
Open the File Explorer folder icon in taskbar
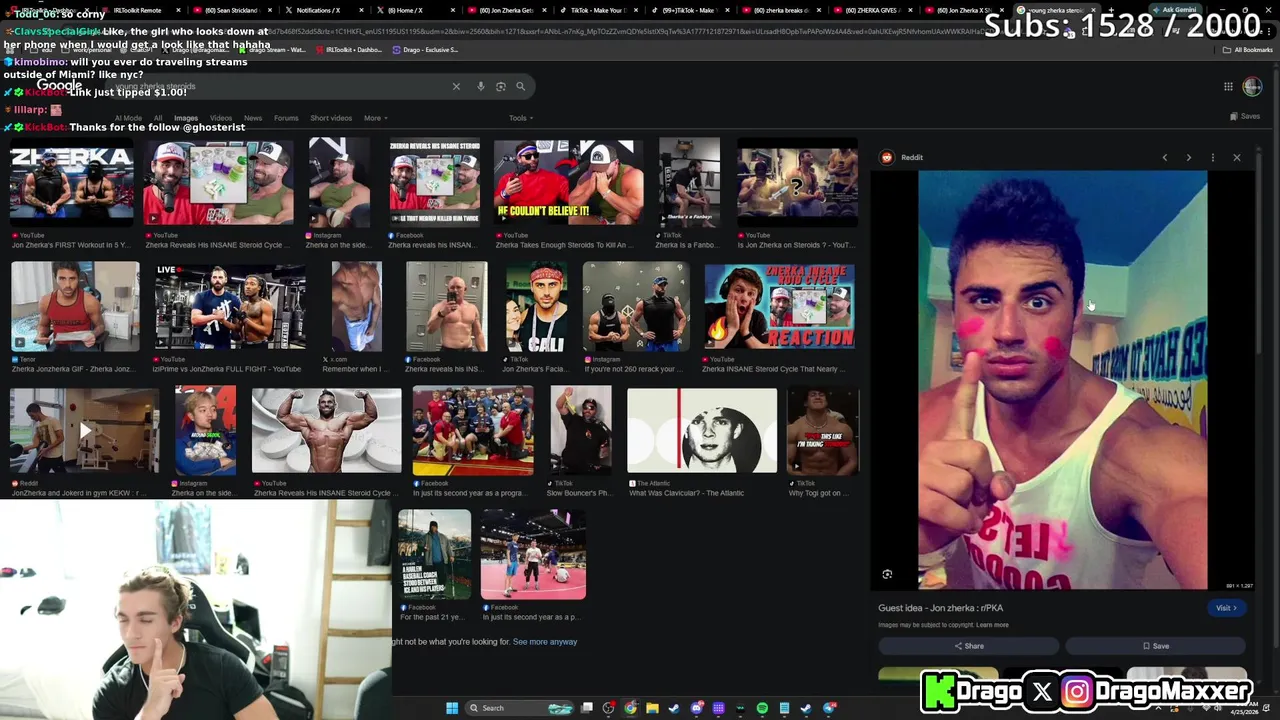click(x=652, y=708)
